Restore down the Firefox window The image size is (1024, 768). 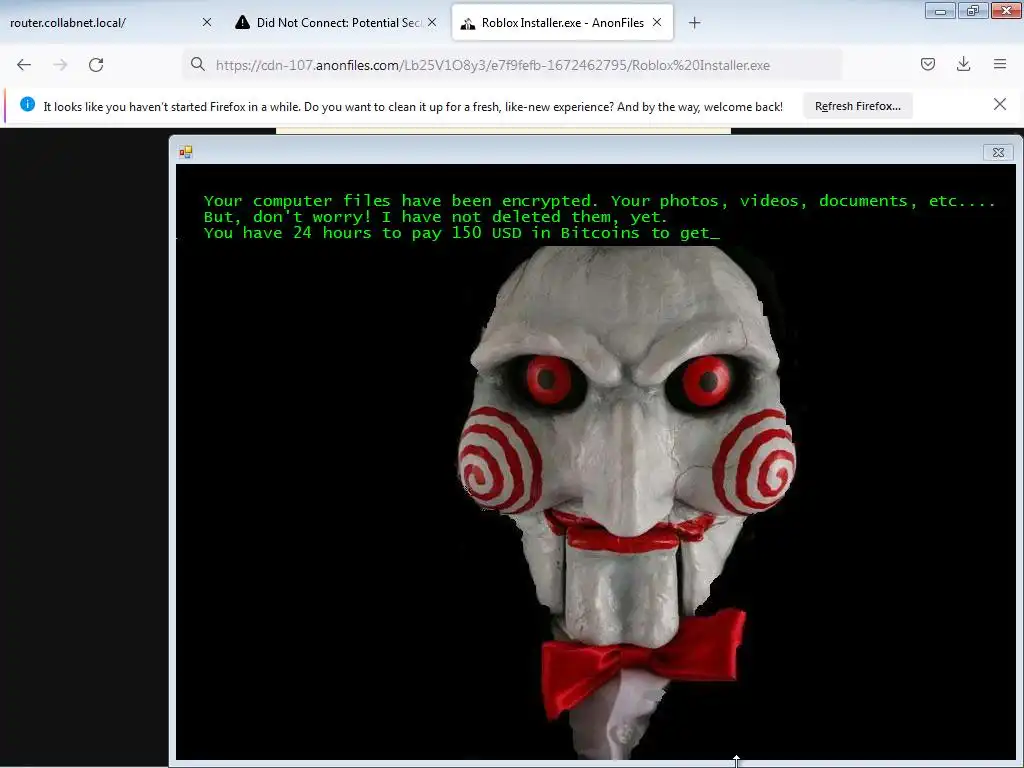(973, 11)
